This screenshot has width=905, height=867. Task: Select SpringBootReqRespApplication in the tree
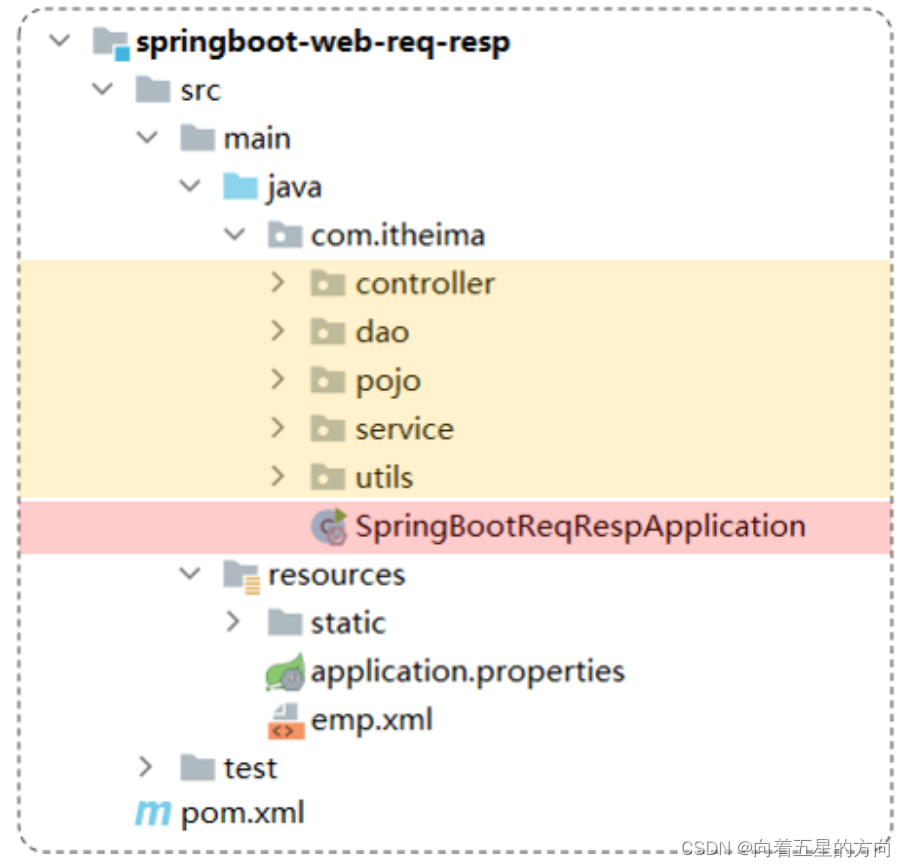click(x=580, y=525)
